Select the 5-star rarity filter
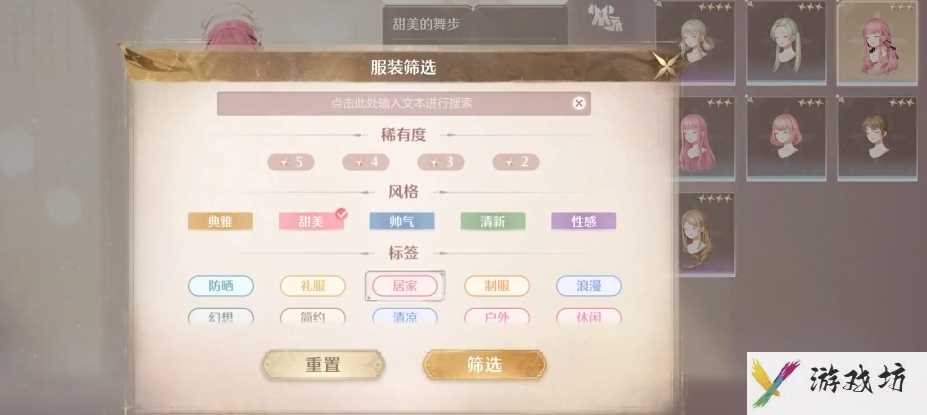927x415 pixels. coord(290,162)
